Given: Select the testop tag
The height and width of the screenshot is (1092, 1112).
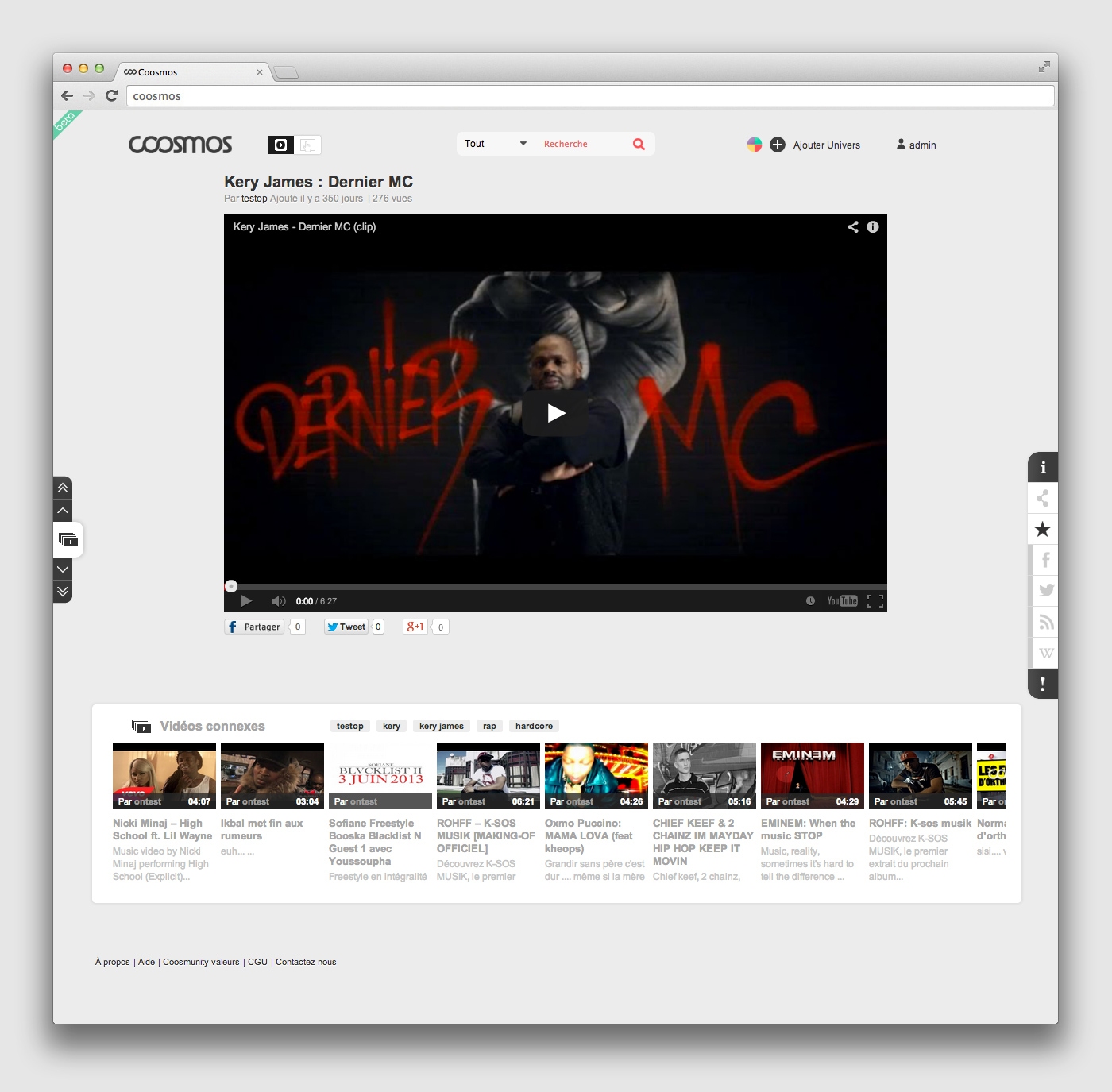Looking at the screenshot, I should [349, 726].
